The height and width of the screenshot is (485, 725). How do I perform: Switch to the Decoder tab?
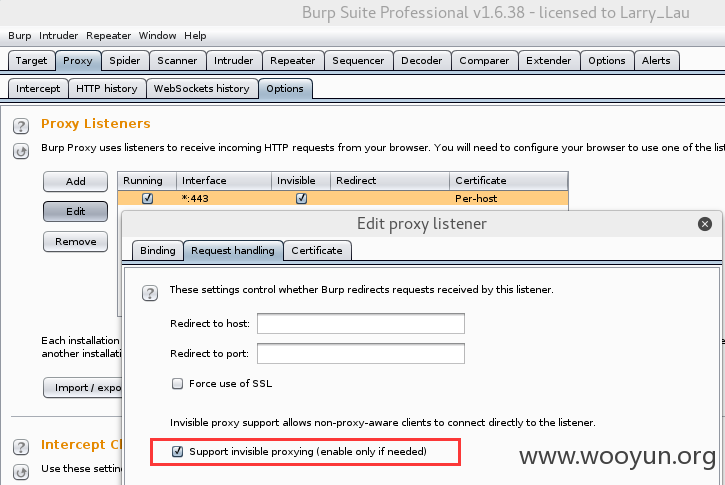point(422,61)
